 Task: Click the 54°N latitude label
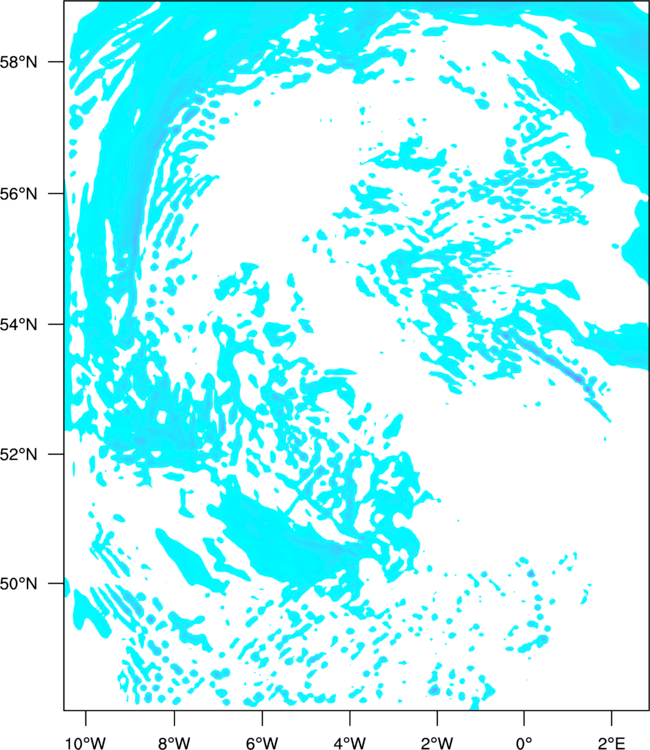[x=18, y=325]
